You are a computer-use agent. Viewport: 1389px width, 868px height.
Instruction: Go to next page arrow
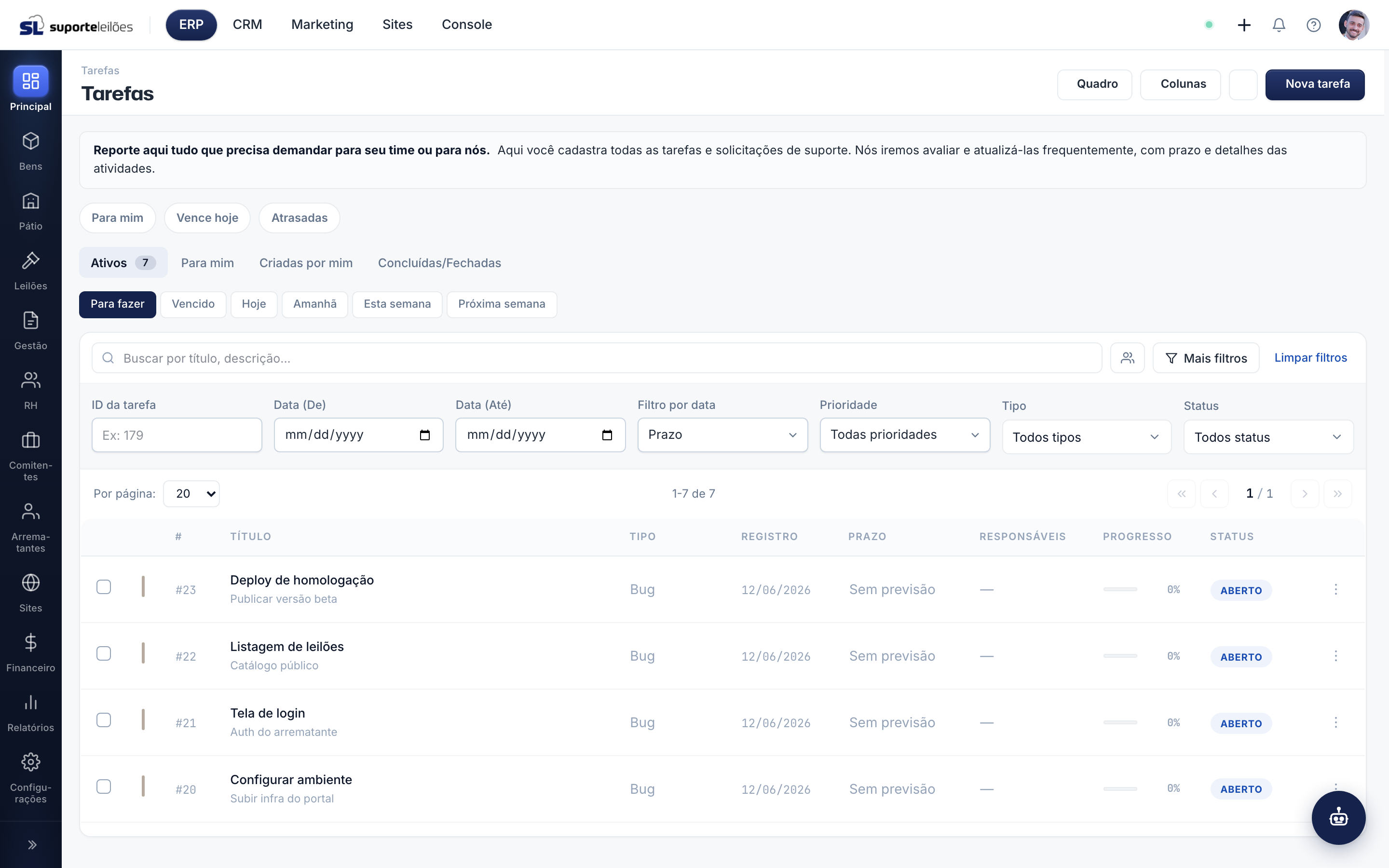coord(1305,493)
